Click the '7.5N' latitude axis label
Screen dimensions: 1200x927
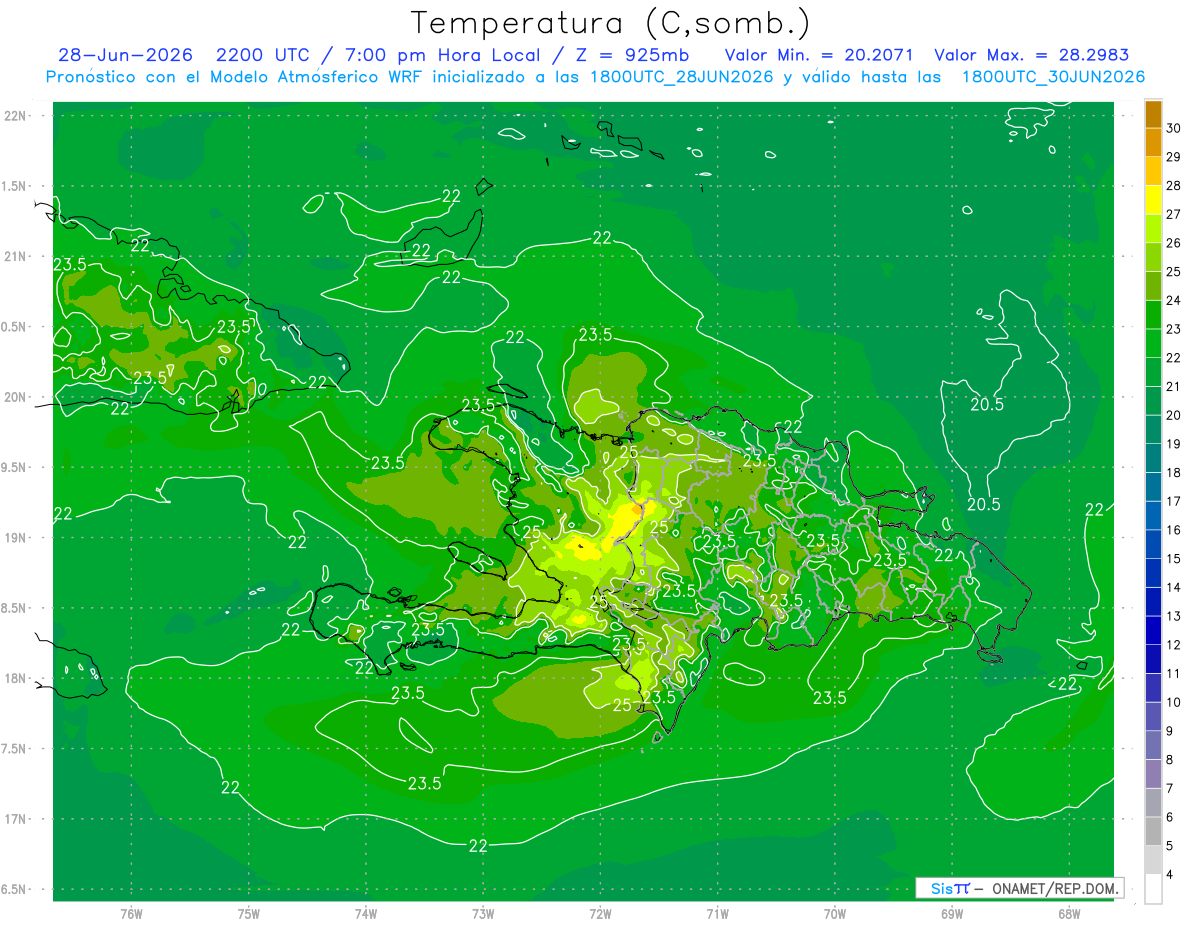tap(15, 749)
